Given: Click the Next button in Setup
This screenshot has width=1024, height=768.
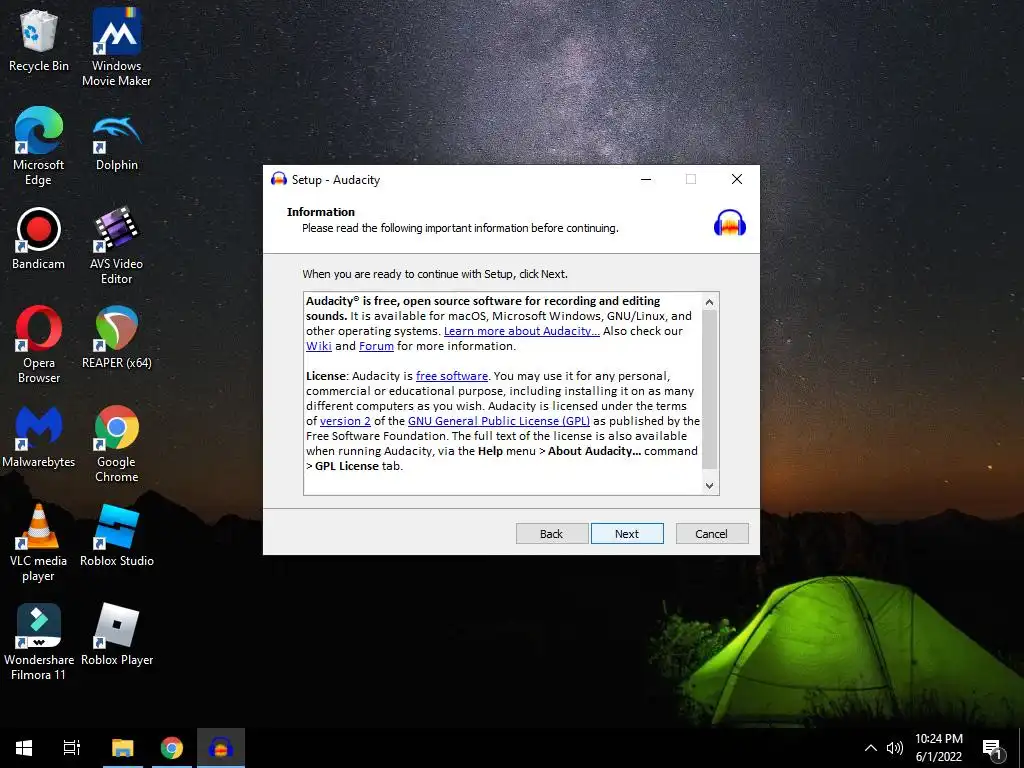Looking at the screenshot, I should pos(627,534).
